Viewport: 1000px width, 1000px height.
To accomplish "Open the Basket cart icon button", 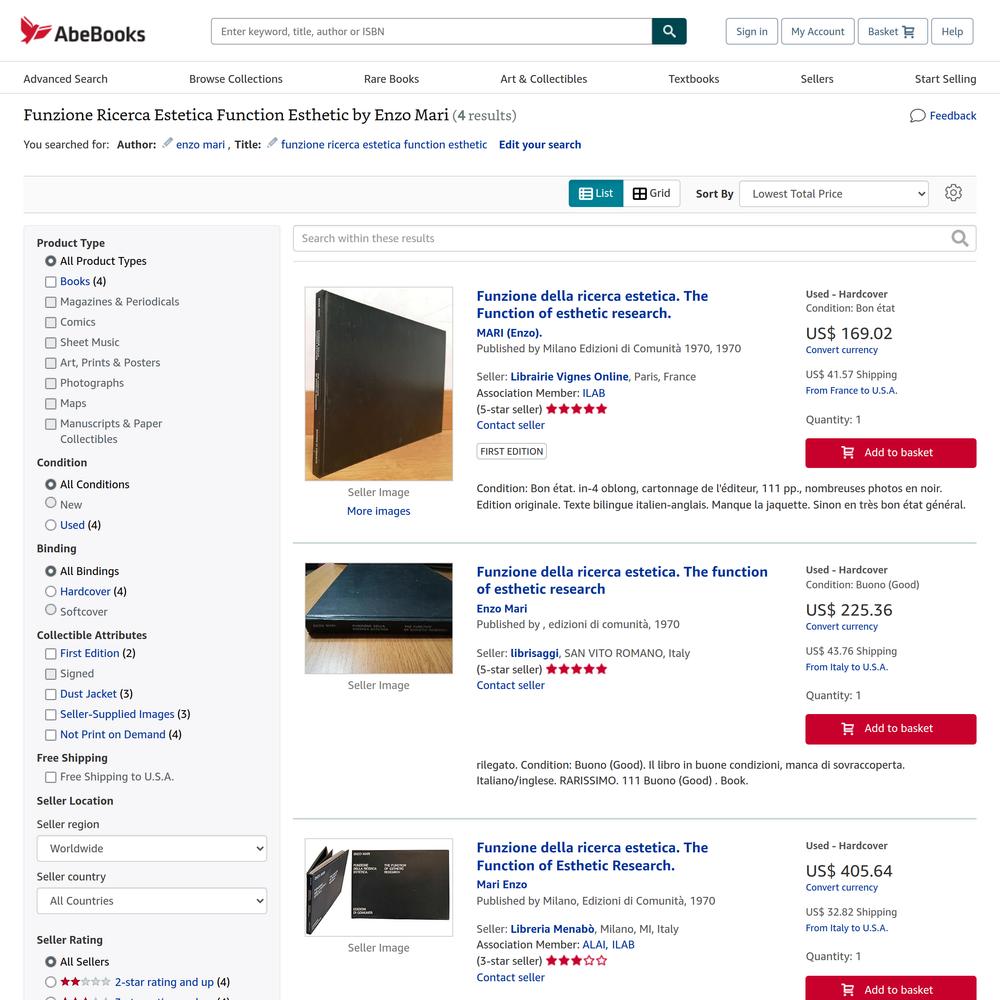I will [892, 31].
